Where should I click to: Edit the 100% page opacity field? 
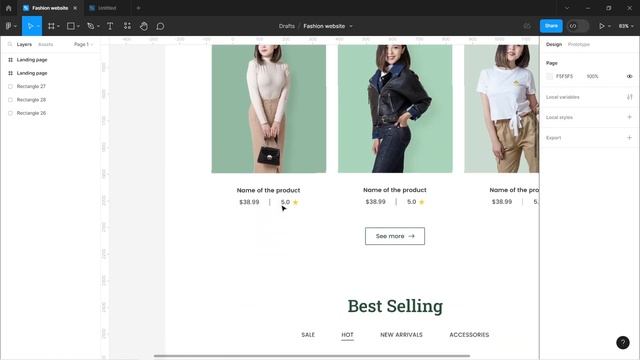(x=592, y=76)
